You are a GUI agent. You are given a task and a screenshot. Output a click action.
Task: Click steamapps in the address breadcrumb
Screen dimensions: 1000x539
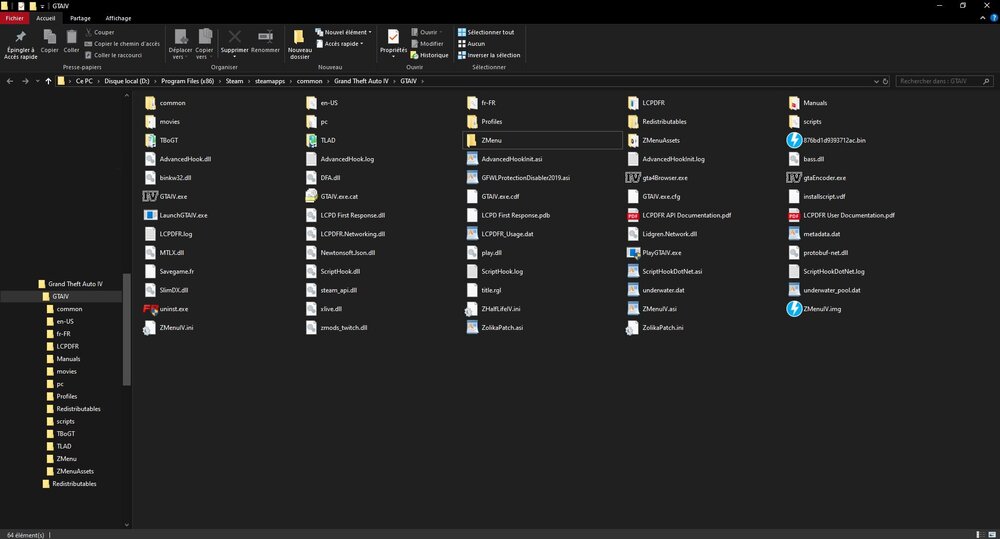click(270, 81)
